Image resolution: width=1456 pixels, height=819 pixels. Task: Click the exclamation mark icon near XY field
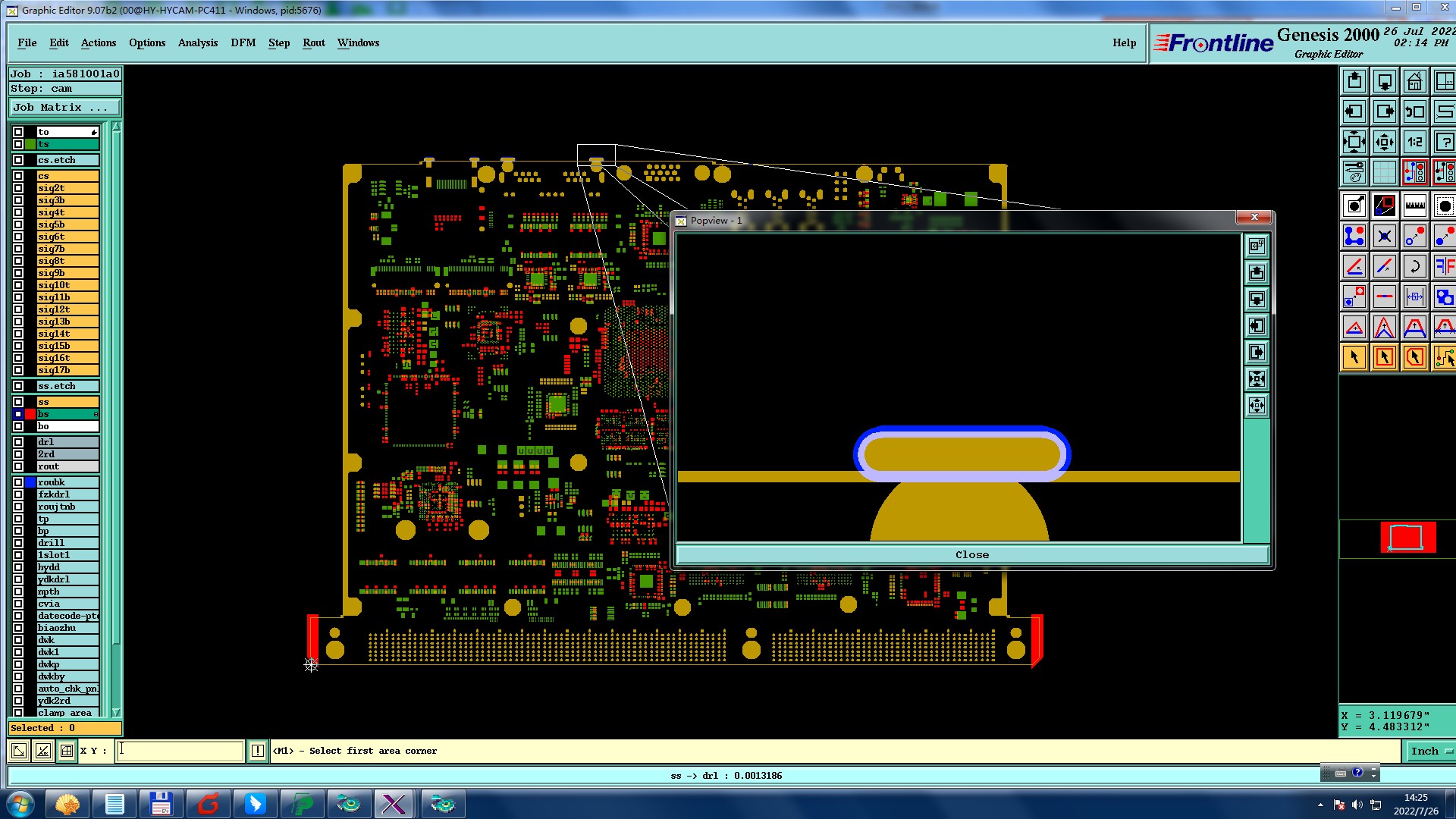click(258, 751)
